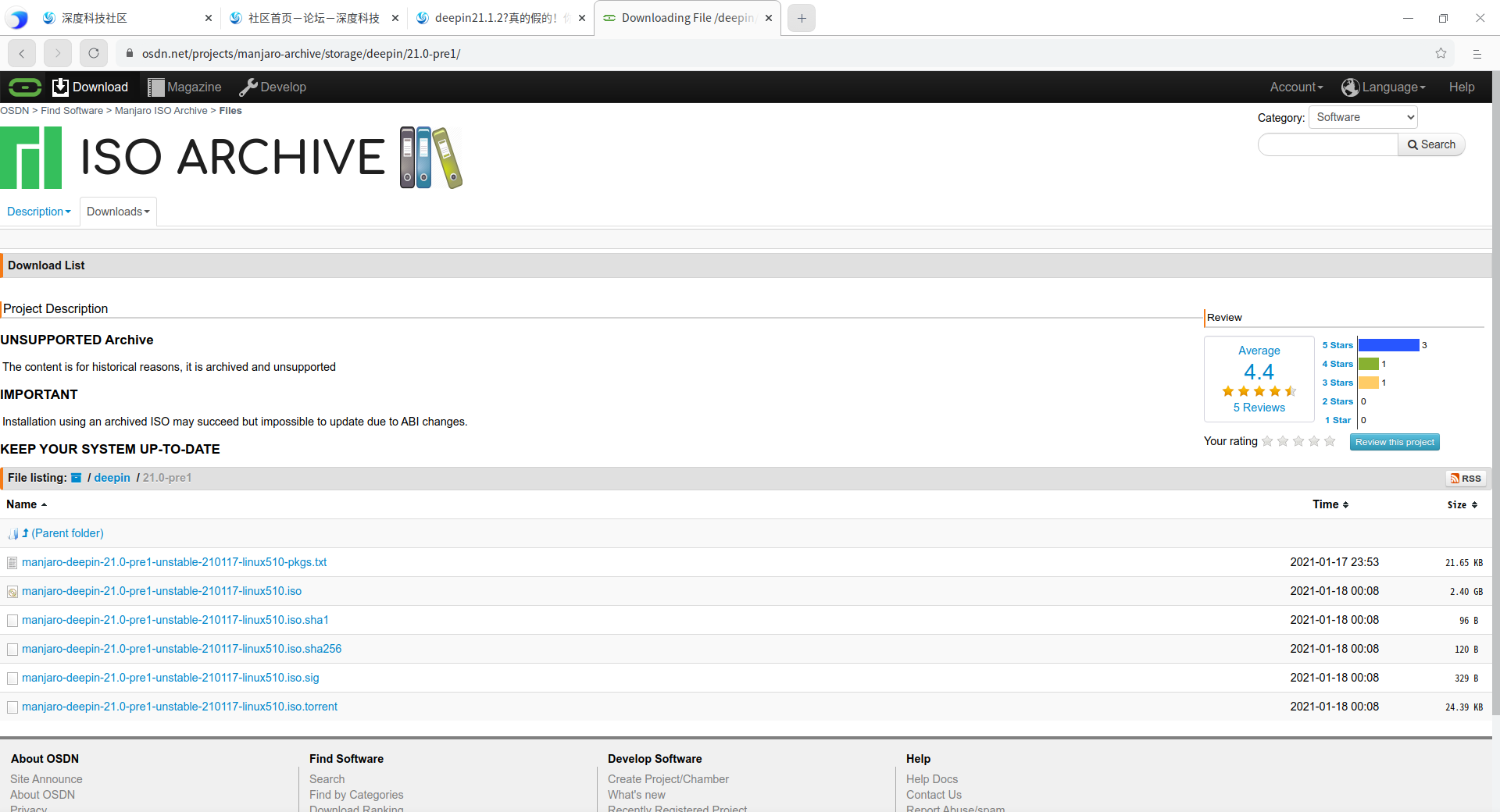
Task: Click the Review this project button
Action: (x=1394, y=442)
